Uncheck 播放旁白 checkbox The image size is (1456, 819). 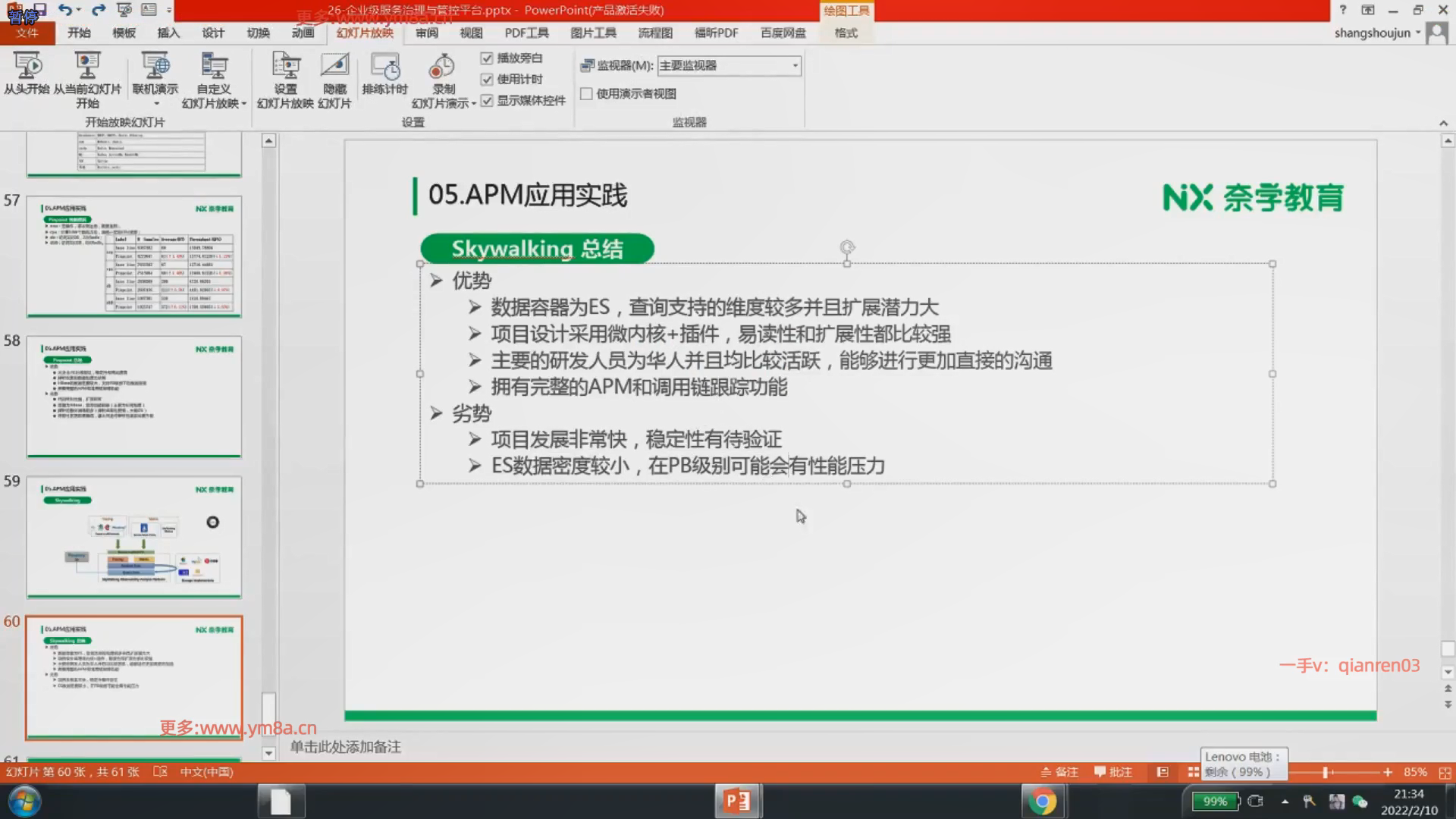tap(487, 58)
